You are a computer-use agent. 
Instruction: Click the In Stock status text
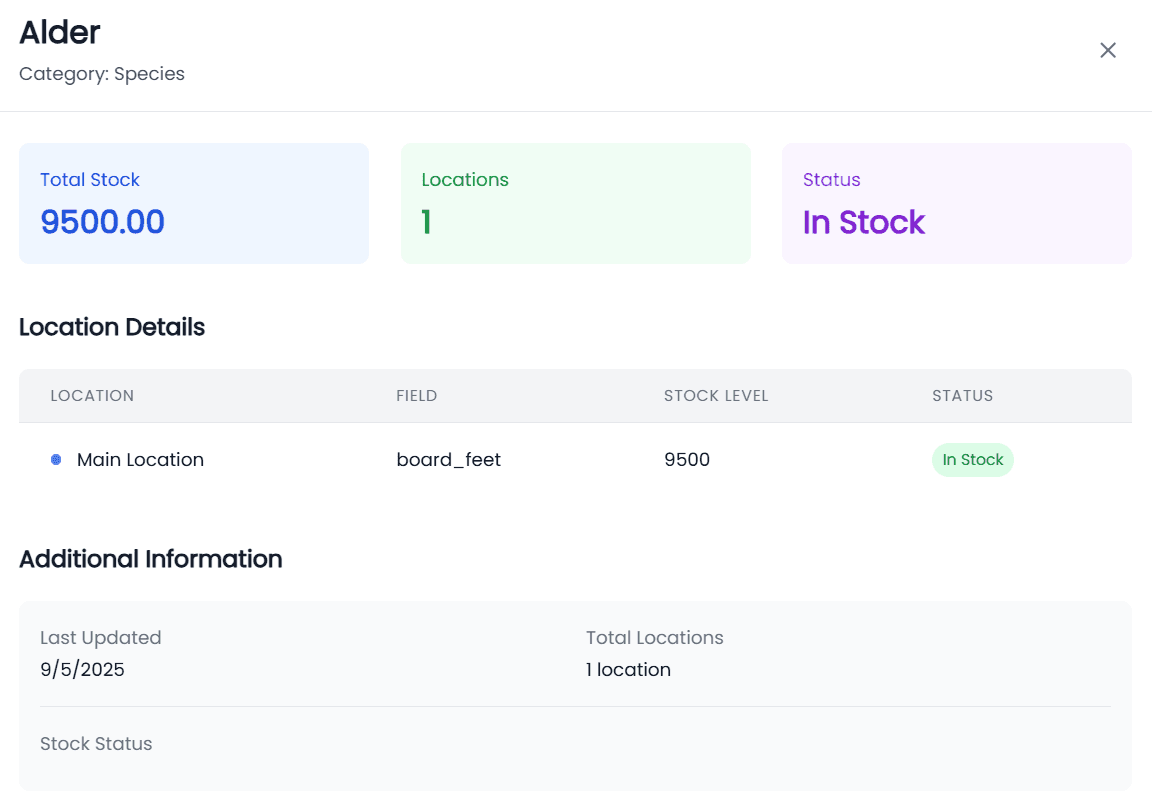pos(863,222)
